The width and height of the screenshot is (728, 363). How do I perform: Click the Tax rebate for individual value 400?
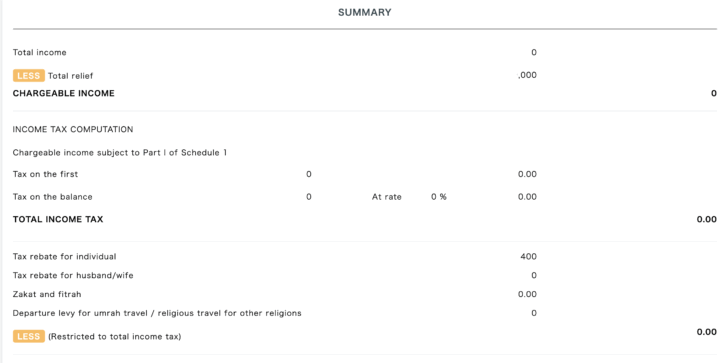(x=528, y=256)
